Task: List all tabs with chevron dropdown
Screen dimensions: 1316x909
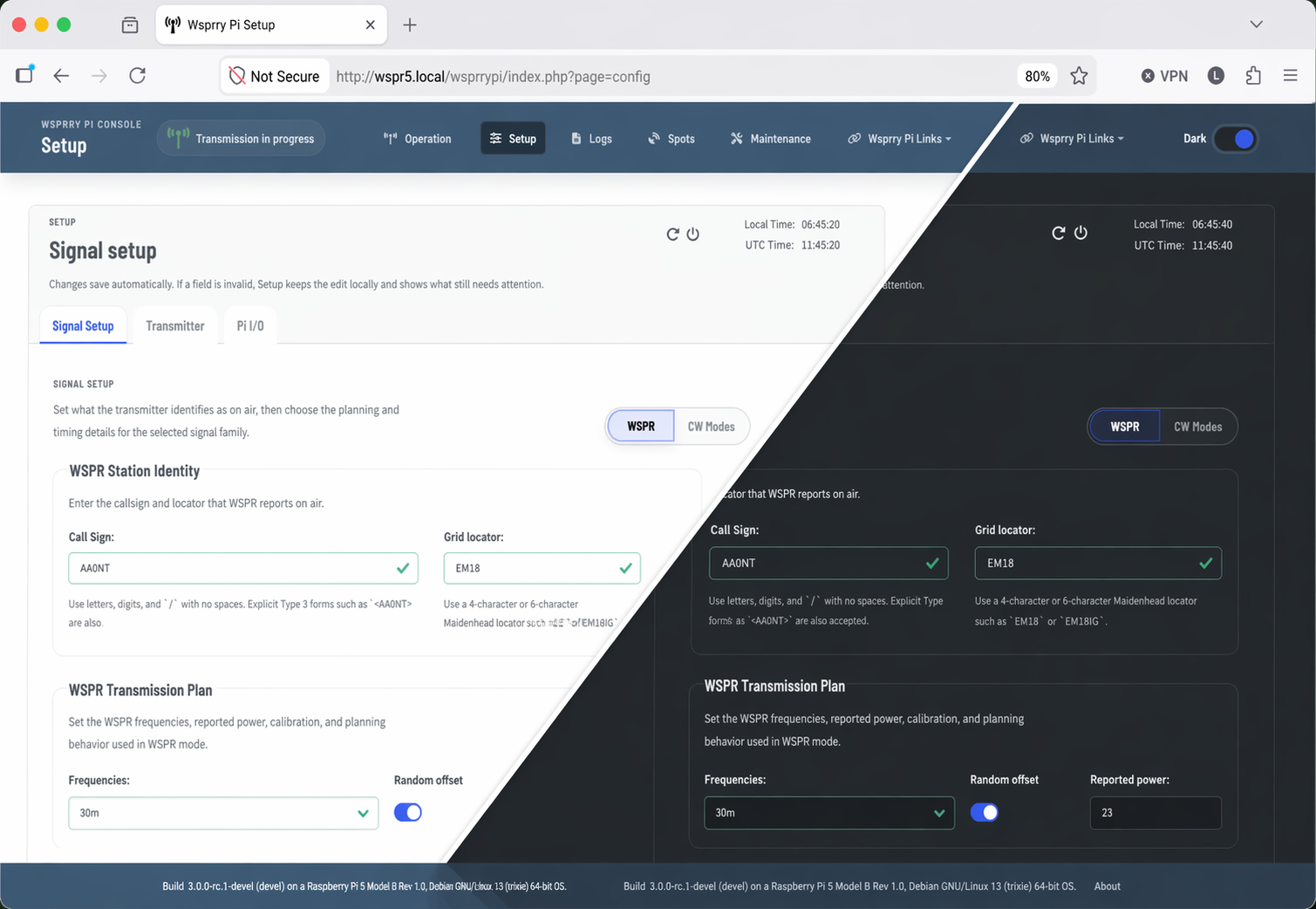Action: (1256, 24)
